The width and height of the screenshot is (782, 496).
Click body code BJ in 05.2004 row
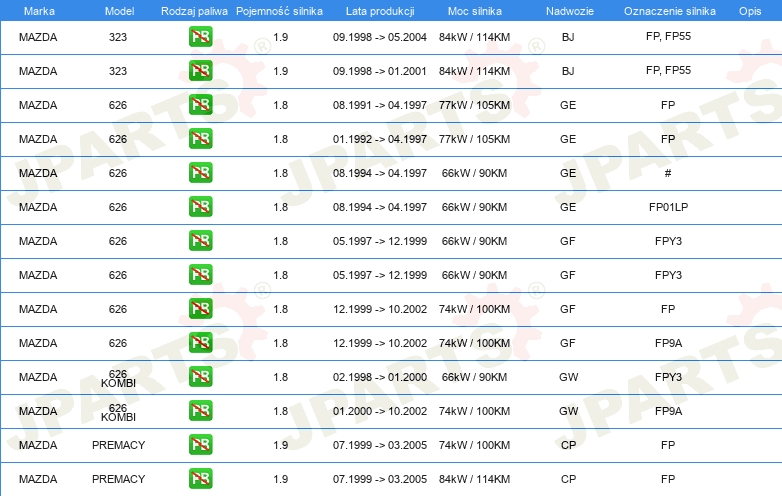coord(568,37)
